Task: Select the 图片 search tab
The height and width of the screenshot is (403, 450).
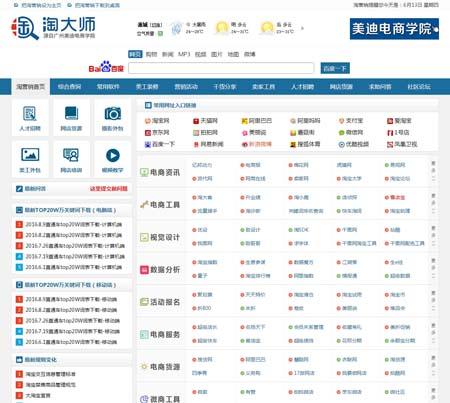Action: (217, 54)
